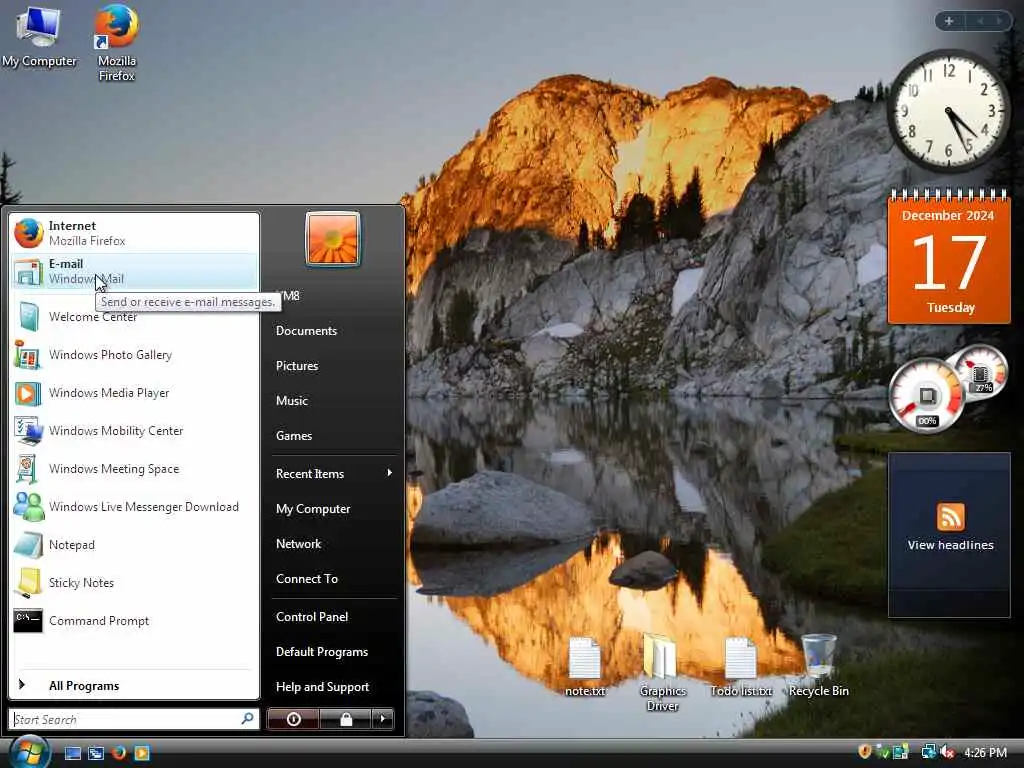Viewport: 1024px width, 768px height.
Task: Select Recycle Bin on desktop
Action: [818, 666]
